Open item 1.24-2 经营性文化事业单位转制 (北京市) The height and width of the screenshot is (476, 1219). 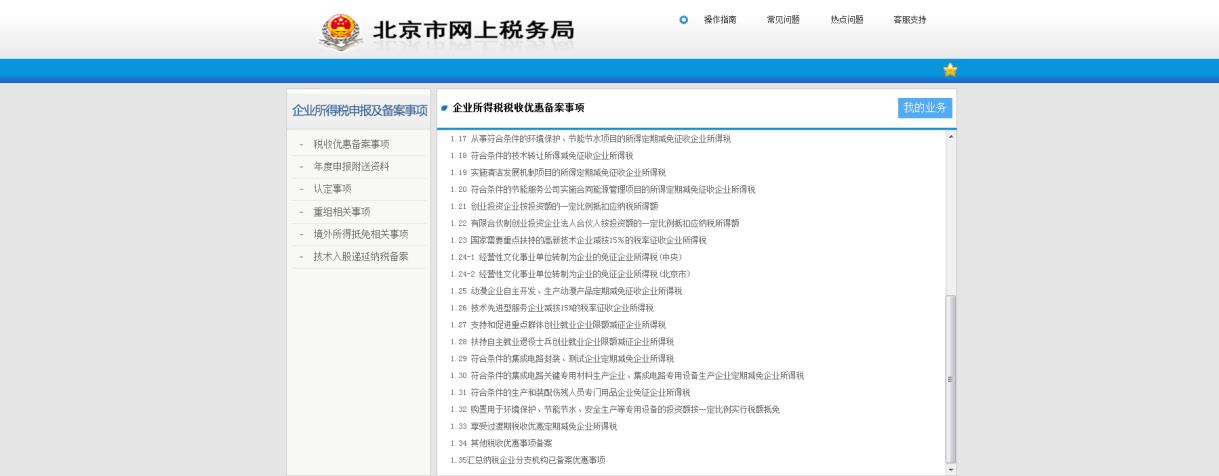[570, 274]
